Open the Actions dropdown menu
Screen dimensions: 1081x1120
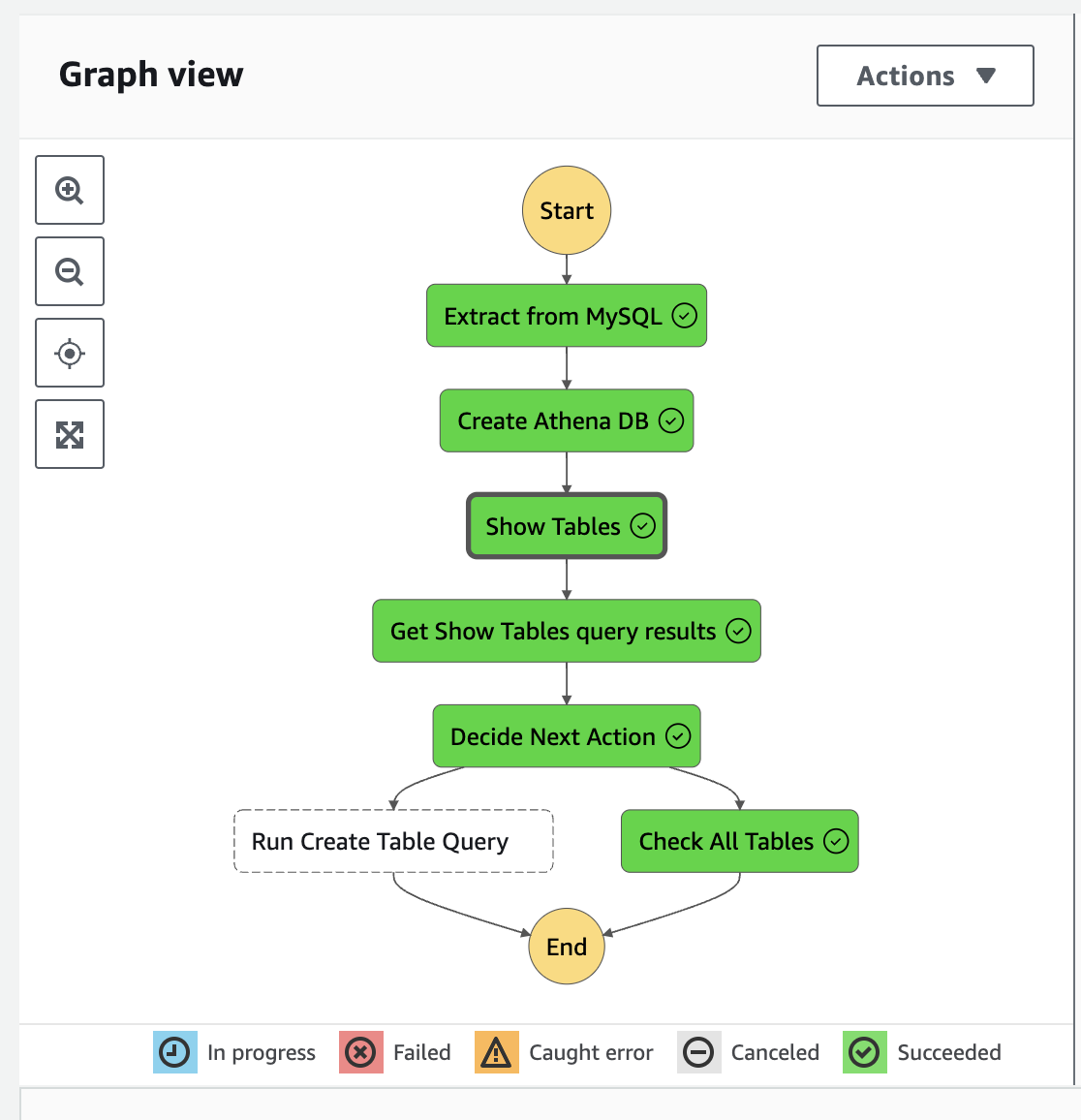point(924,76)
